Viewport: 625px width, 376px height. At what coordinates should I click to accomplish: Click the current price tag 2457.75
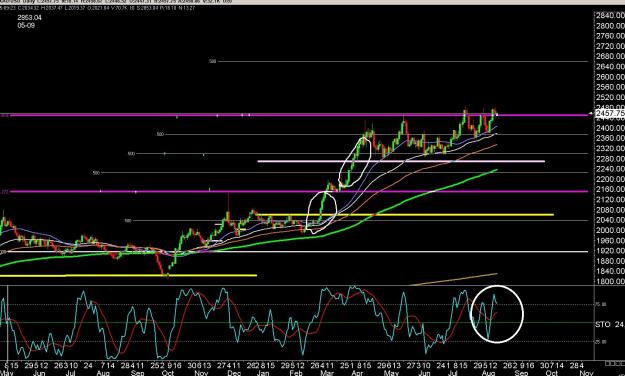click(609, 114)
